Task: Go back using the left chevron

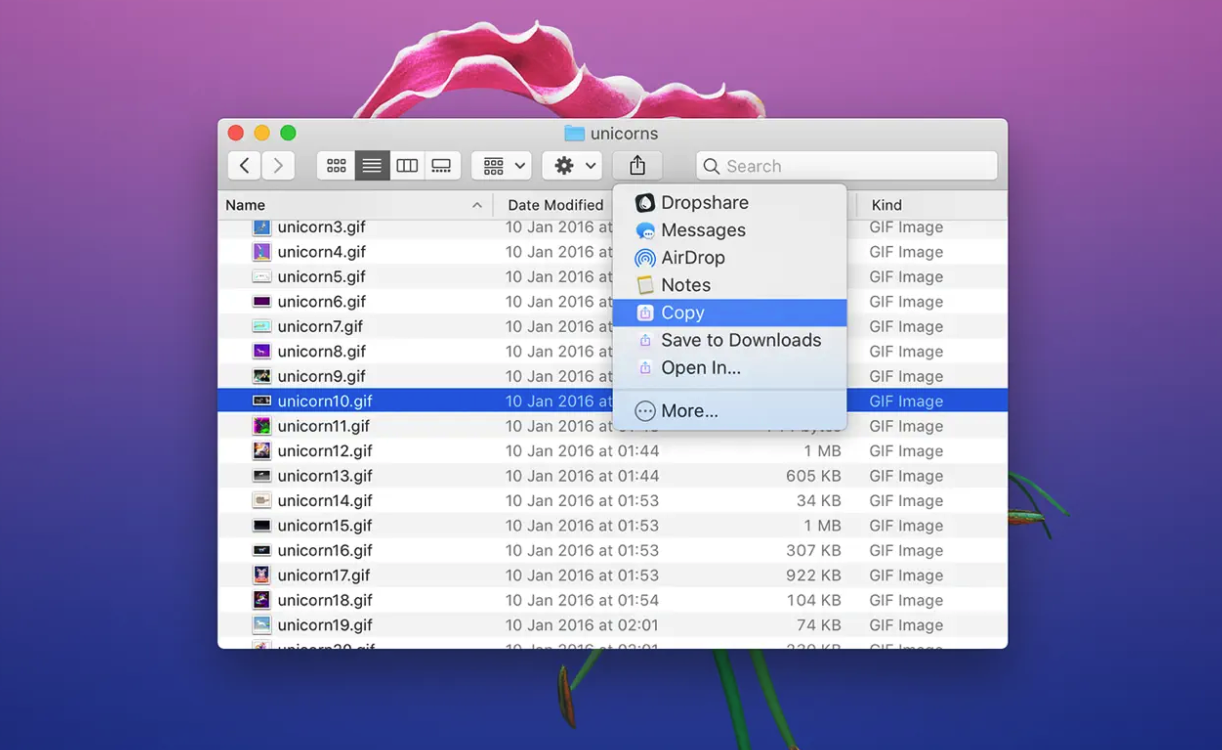Action: [244, 166]
